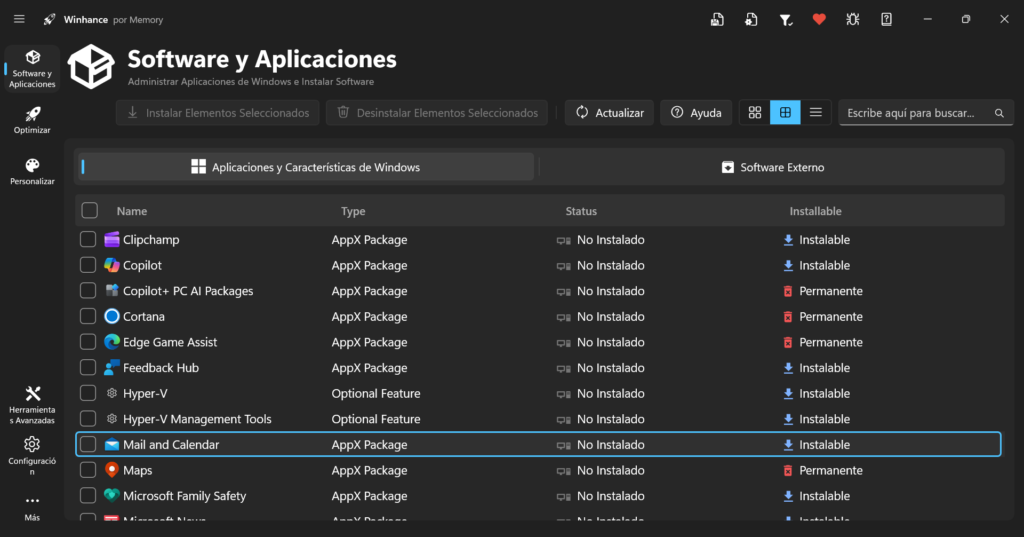
Task: Click the Más ellipsis in sidebar
Action: tap(32, 508)
